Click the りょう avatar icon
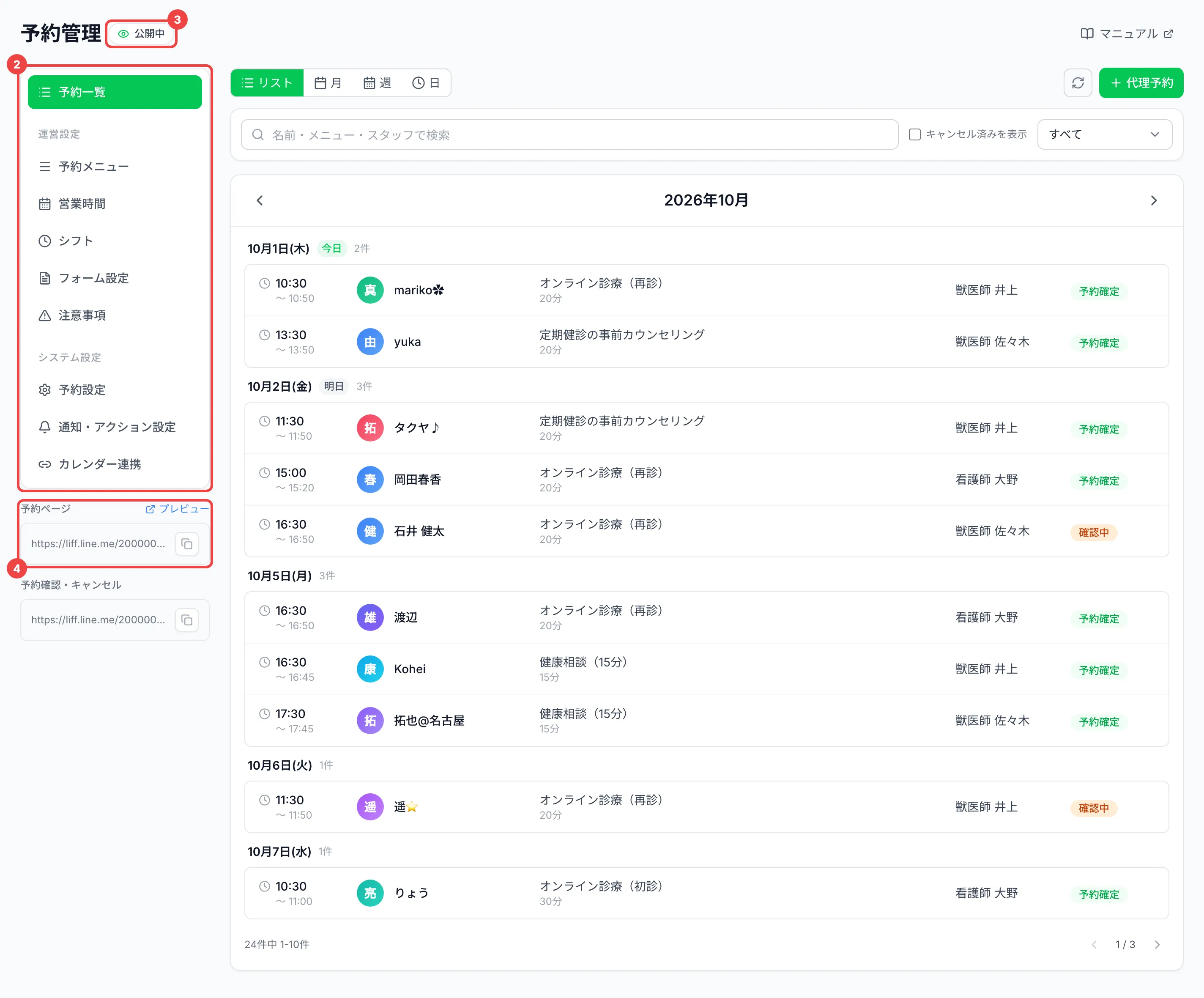1204x998 pixels. [x=370, y=893]
